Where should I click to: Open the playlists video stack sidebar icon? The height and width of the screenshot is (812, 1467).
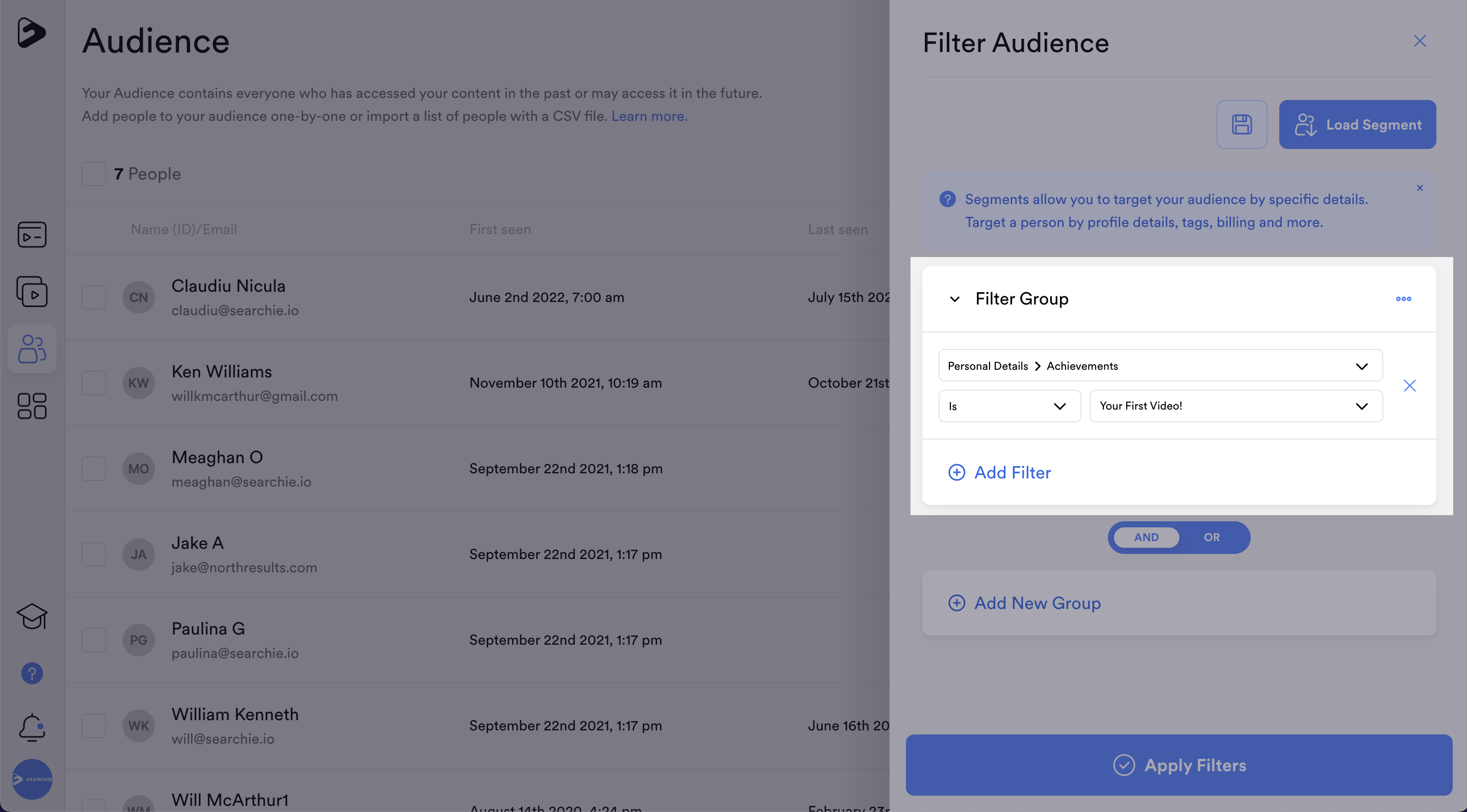pyautogui.click(x=32, y=292)
